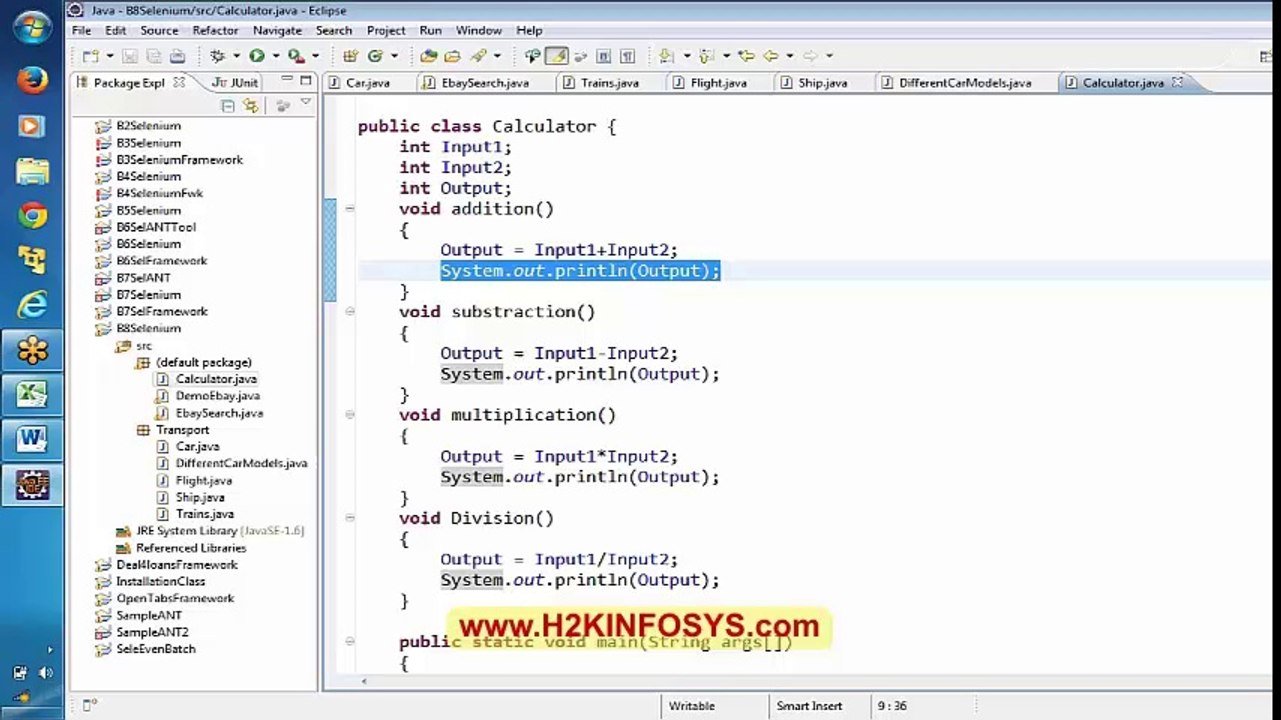Screen dimensions: 1281x720
Task: Click the Writable status bar field
Action: [x=692, y=706]
